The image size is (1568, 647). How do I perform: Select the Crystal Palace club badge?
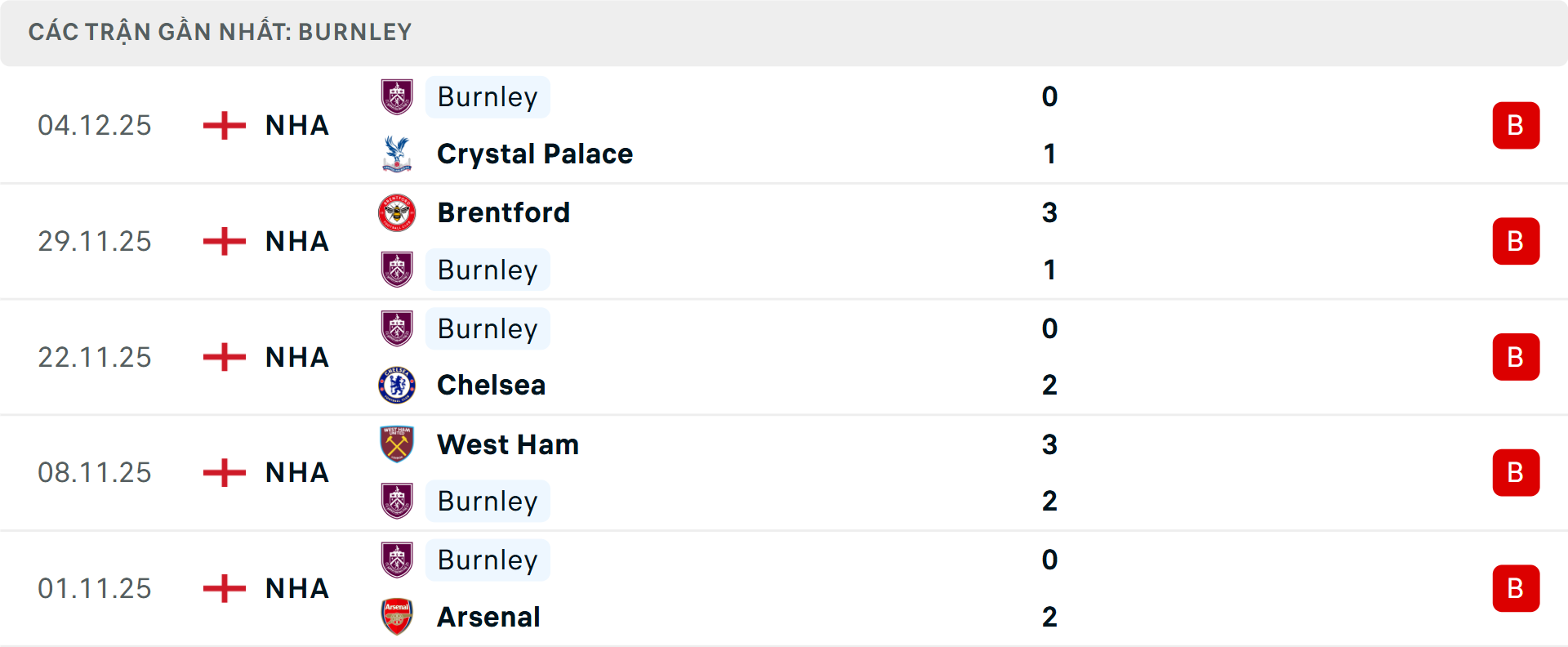(398, 154)
